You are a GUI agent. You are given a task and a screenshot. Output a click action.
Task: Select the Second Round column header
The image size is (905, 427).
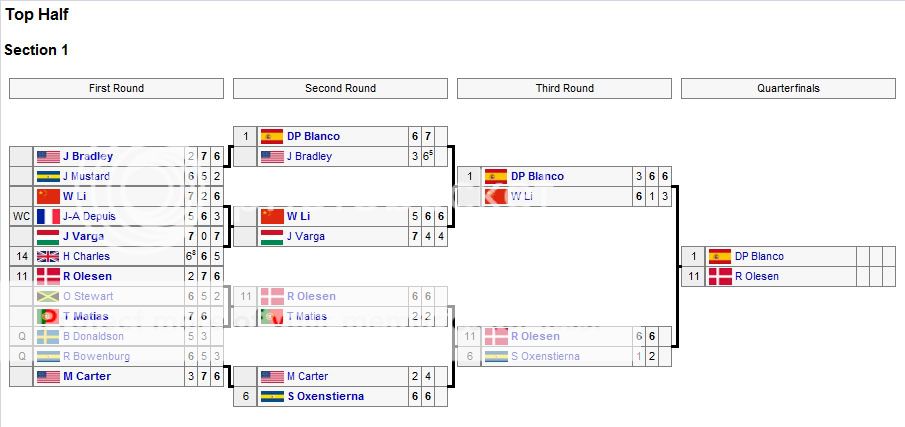point(340,88)
